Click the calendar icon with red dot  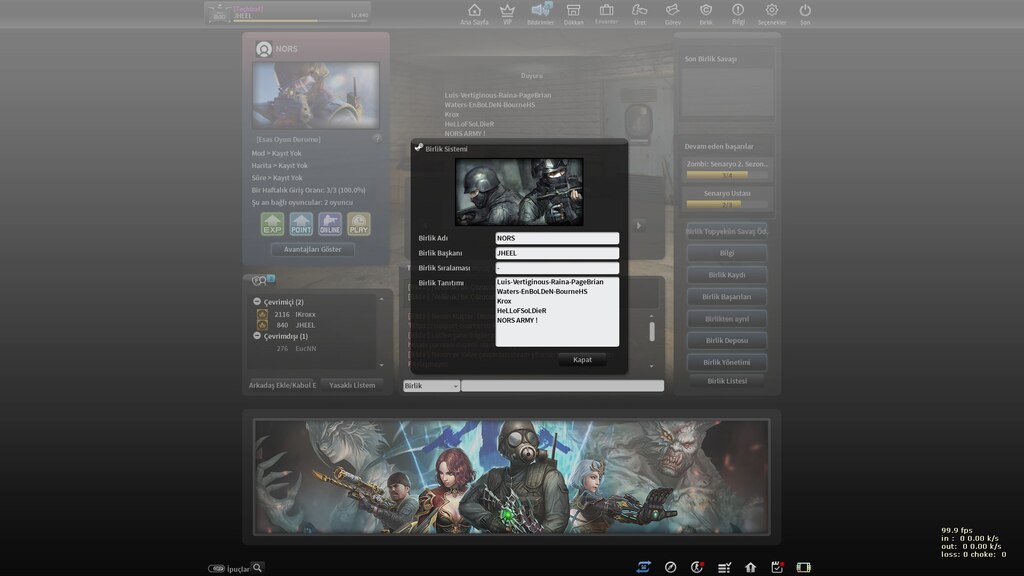pos(777,567)
